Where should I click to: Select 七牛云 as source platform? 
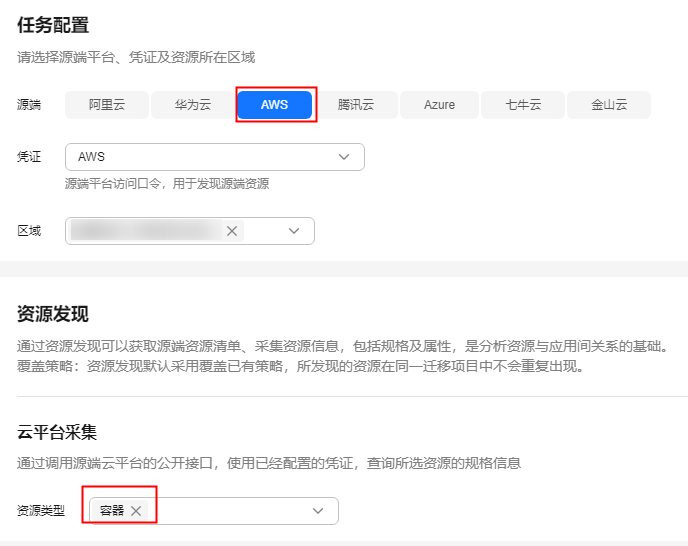click(x=523, y=105)
